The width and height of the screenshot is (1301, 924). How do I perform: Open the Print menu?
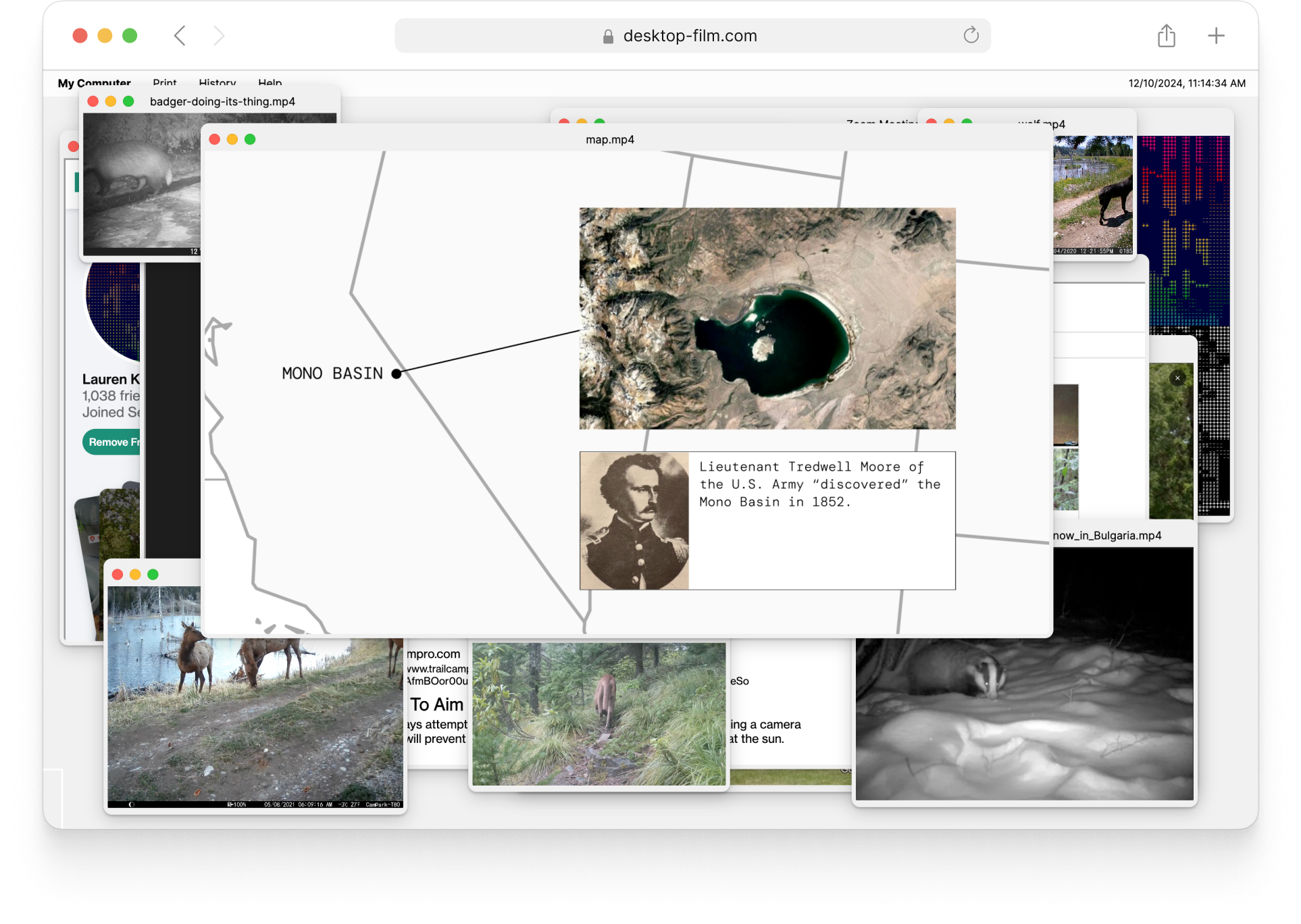point(165,83)
